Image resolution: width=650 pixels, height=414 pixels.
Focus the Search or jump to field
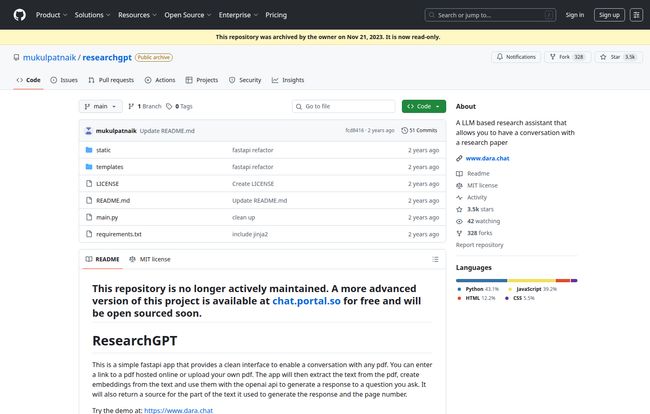tap(490, 15)
